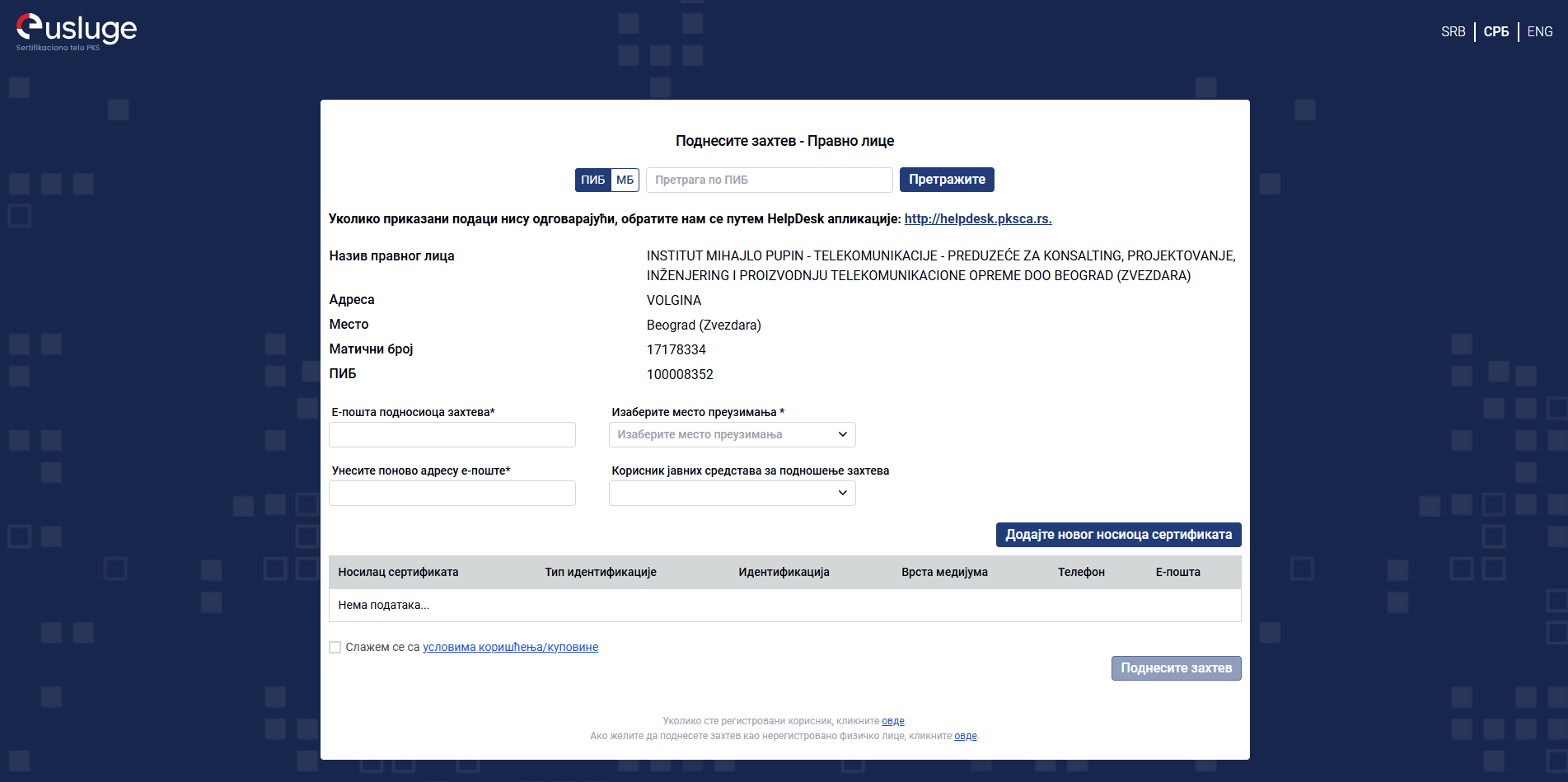Click the Претражите button

[947, 180]
